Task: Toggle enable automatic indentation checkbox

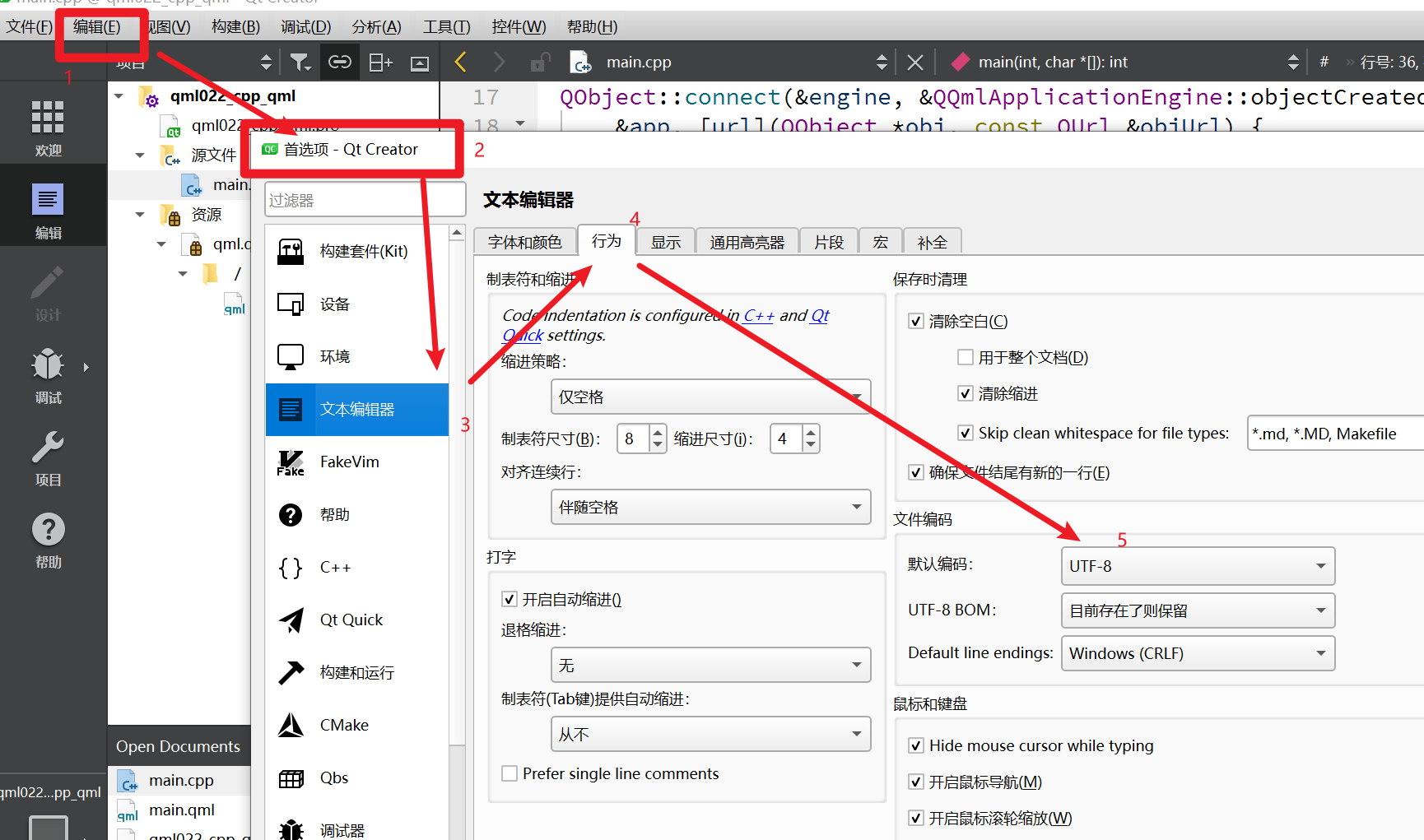Action: point(510,599)
